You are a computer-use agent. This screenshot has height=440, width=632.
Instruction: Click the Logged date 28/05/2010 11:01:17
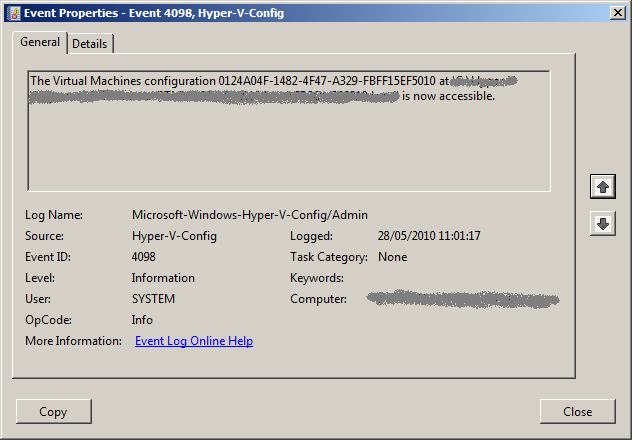[x=429, y=236]
